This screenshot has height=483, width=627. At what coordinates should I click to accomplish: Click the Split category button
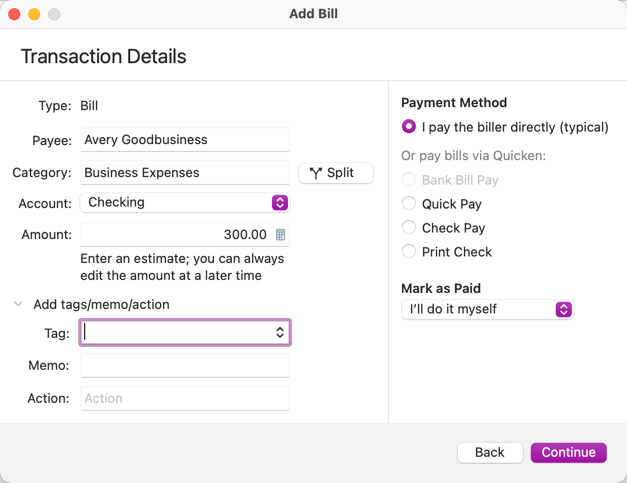[335, 173]
